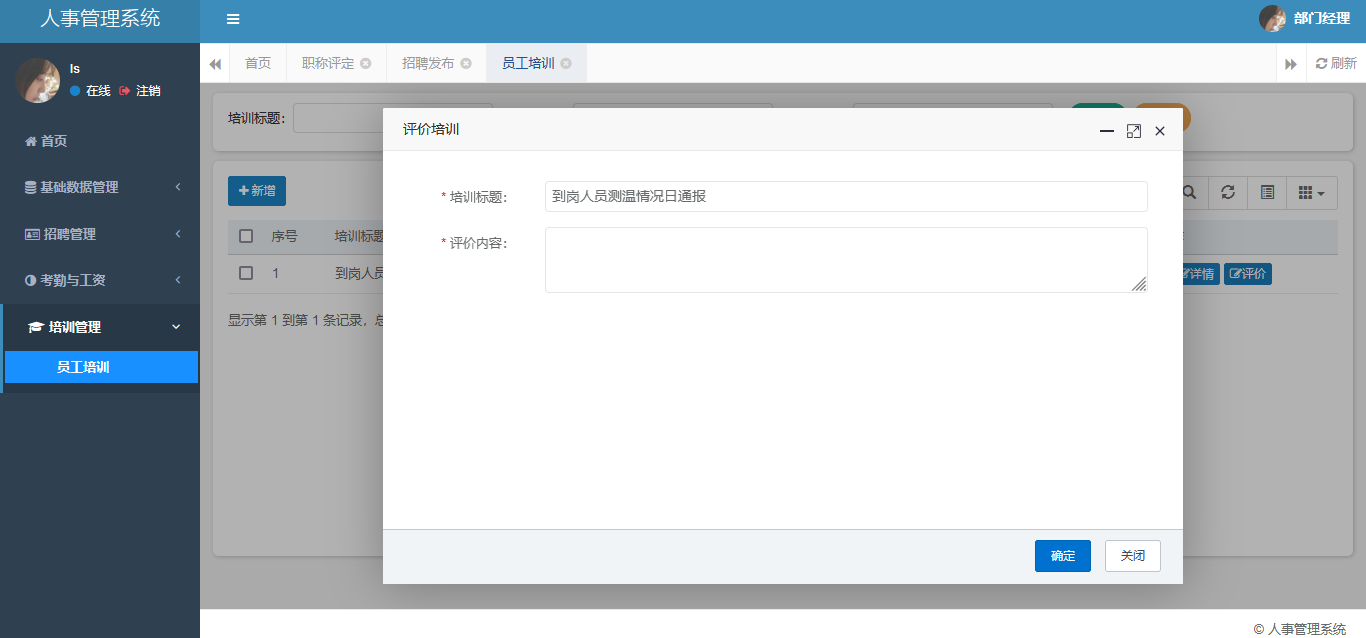This screenshot has width=1366, height=638.
Task: Click the 确定 confirm button
Action: 1062,556
